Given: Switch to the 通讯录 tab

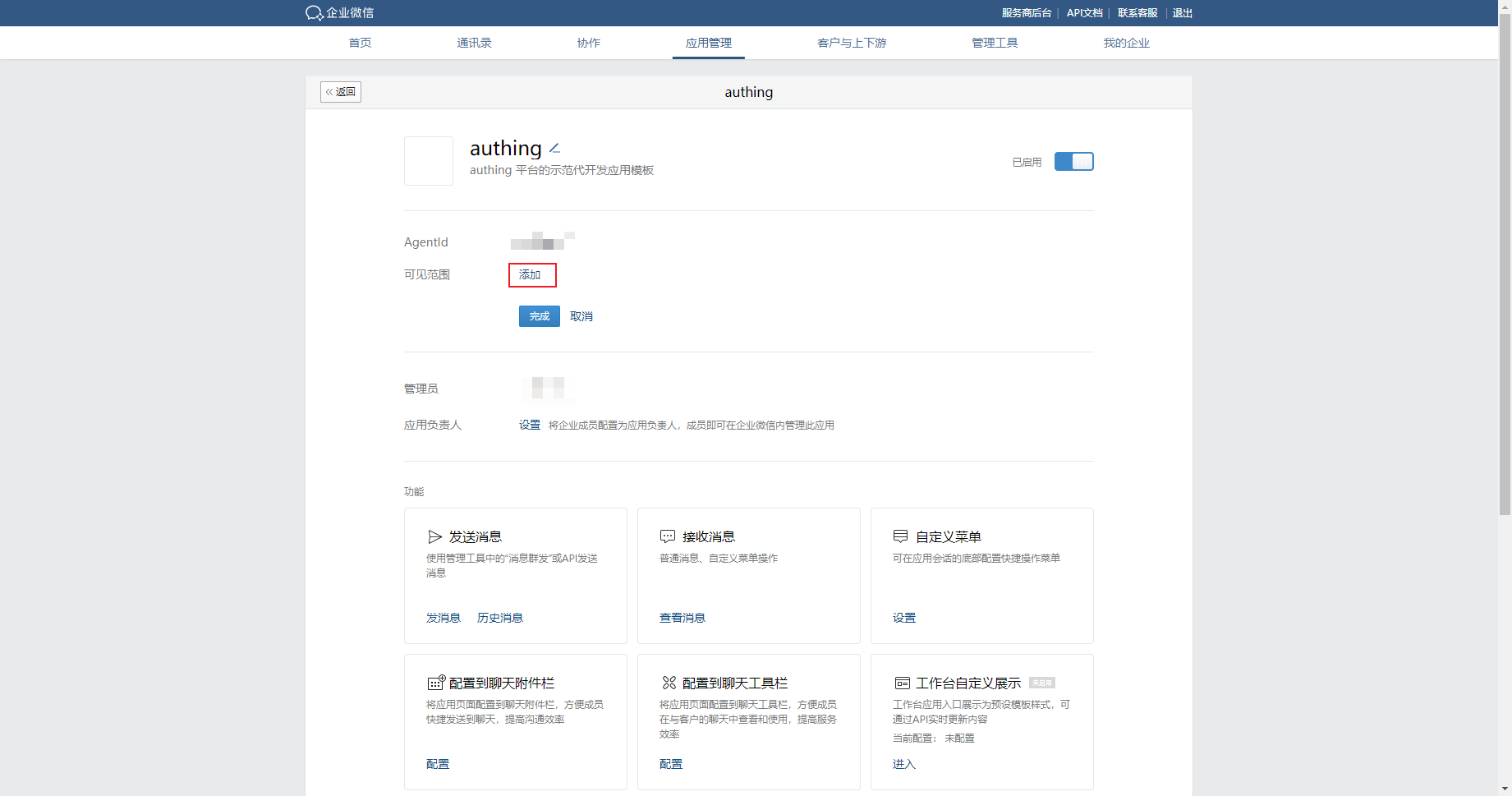Looking at the screenshot, I should point(474,43).
